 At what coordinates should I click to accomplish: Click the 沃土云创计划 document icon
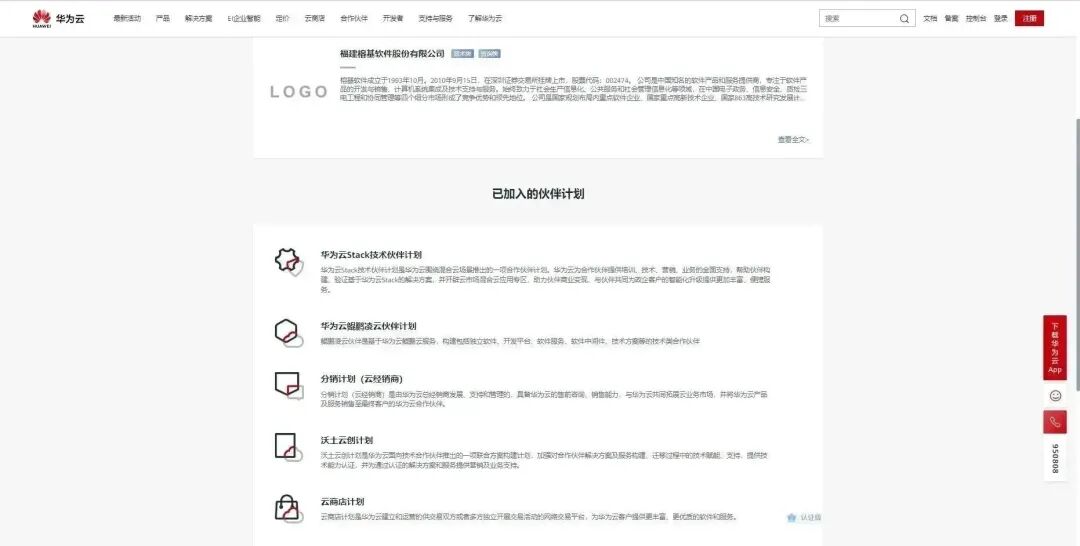tap(289, 447)
